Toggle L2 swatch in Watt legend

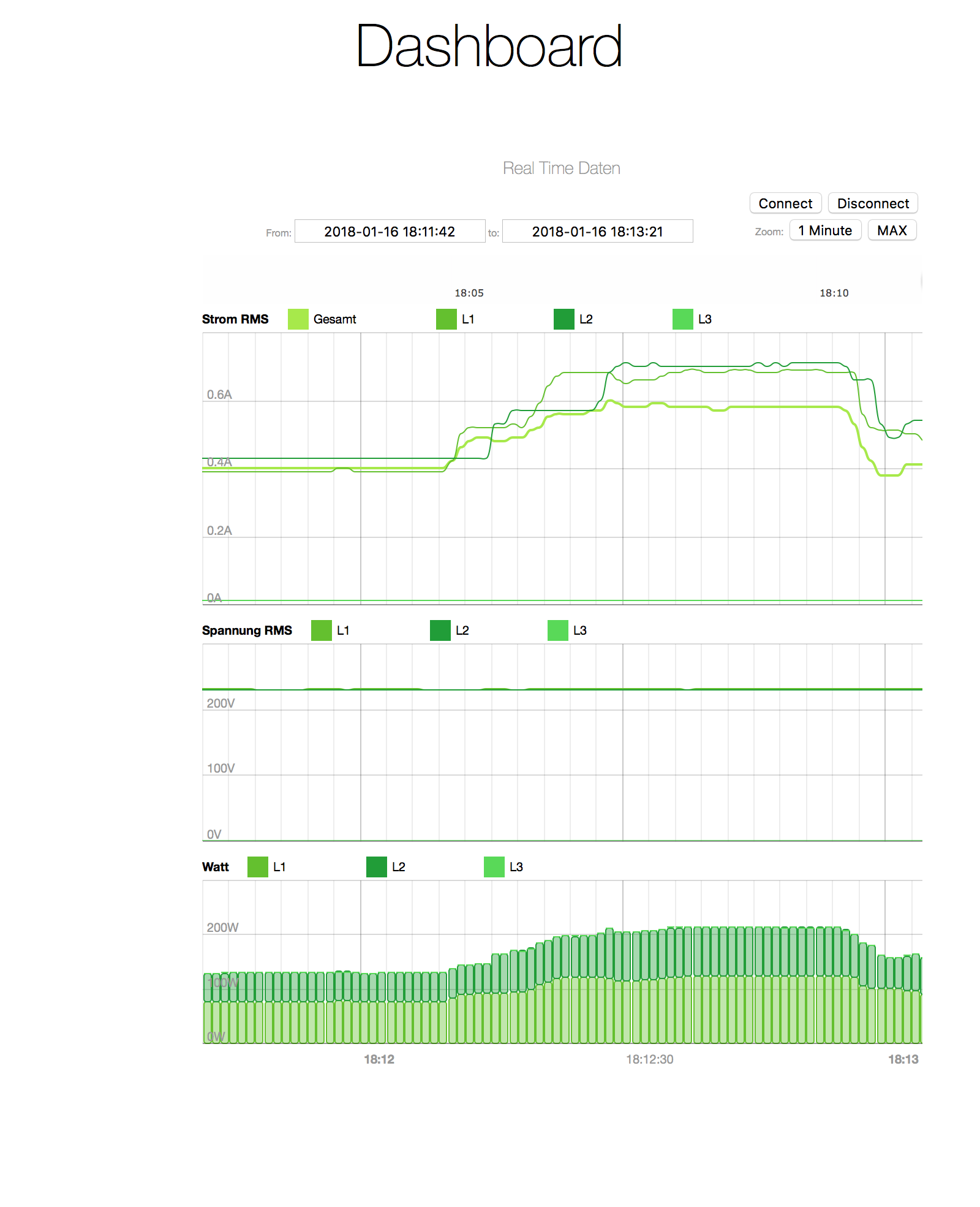click(x=377, y=867)
